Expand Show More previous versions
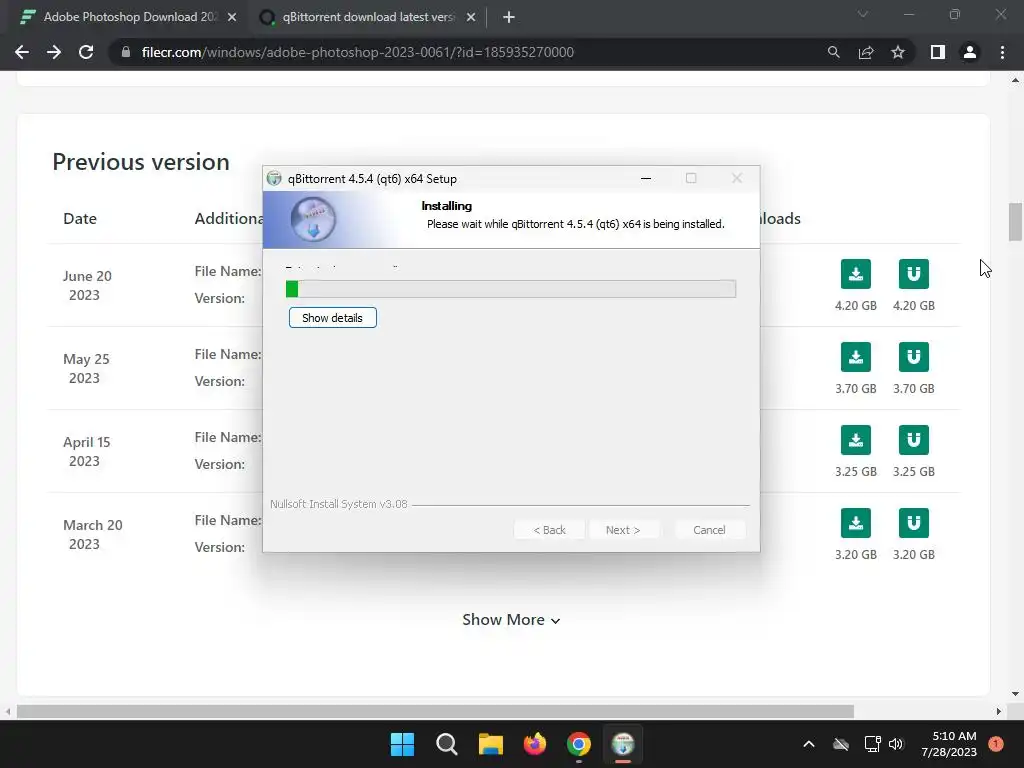This screenshot has width=1024, height=768. click(x=511, y=619)
